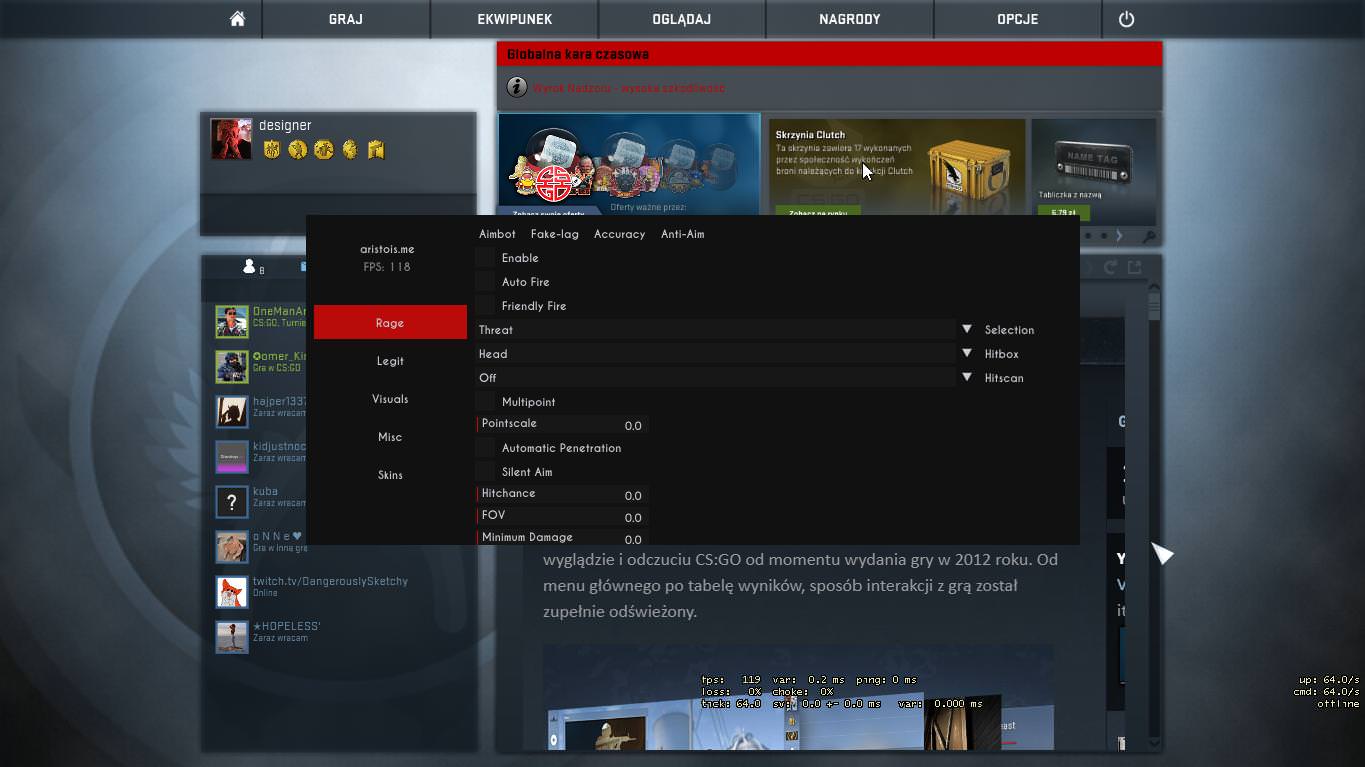
Task: Switch to the Accuracy tab
Action: (x=619, y=234)
